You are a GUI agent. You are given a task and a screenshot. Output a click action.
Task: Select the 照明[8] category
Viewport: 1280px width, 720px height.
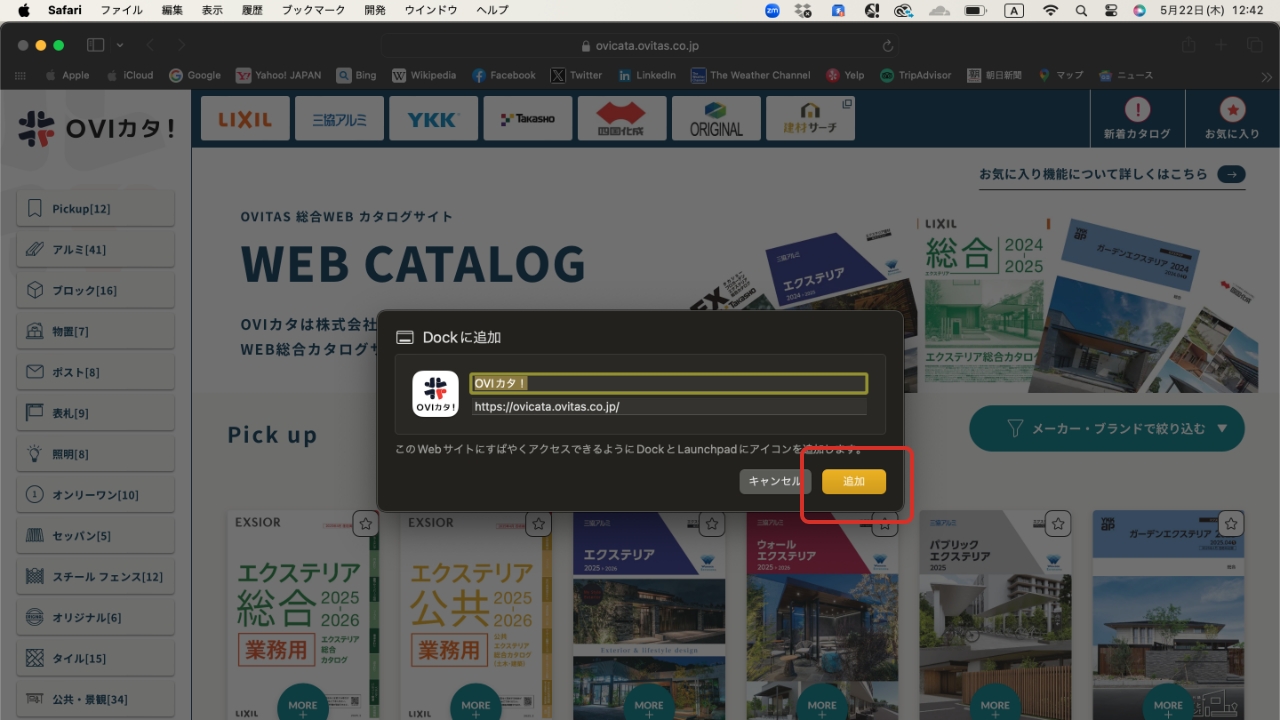[95, 454]
